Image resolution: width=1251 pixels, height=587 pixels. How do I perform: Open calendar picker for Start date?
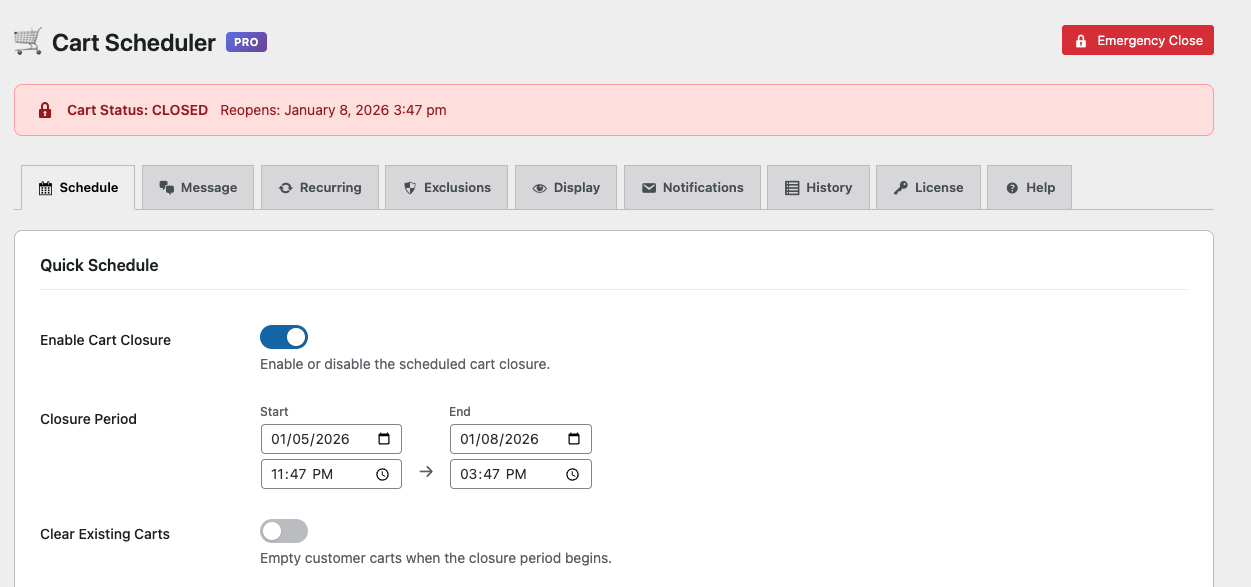pyautogui.click(x=384, y=439)
